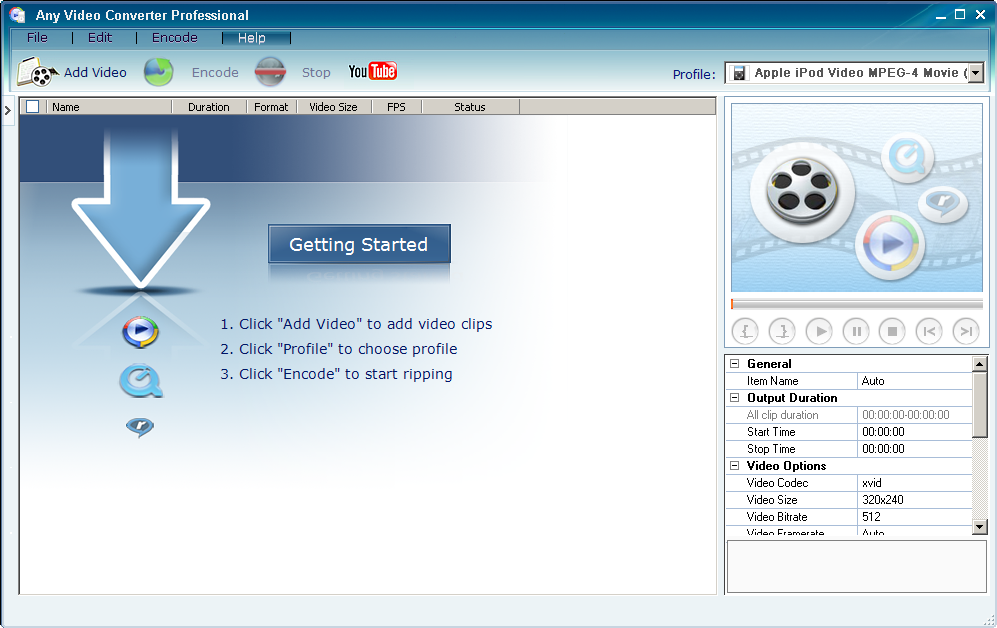Click the 'Click "Encode" to start ripping' instruction
This screenshot has height=628, width=997.
336,374
